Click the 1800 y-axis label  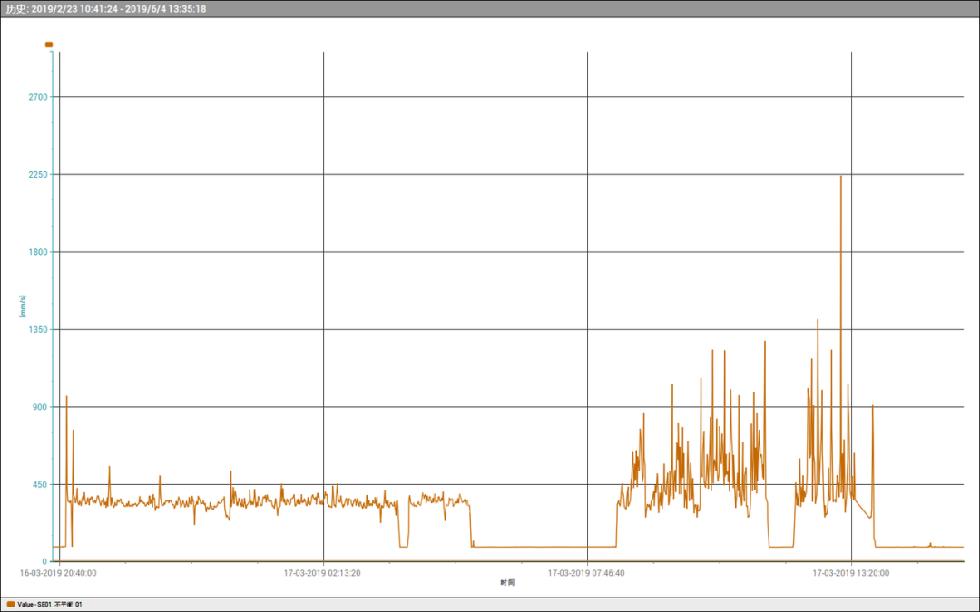(37, 252)
